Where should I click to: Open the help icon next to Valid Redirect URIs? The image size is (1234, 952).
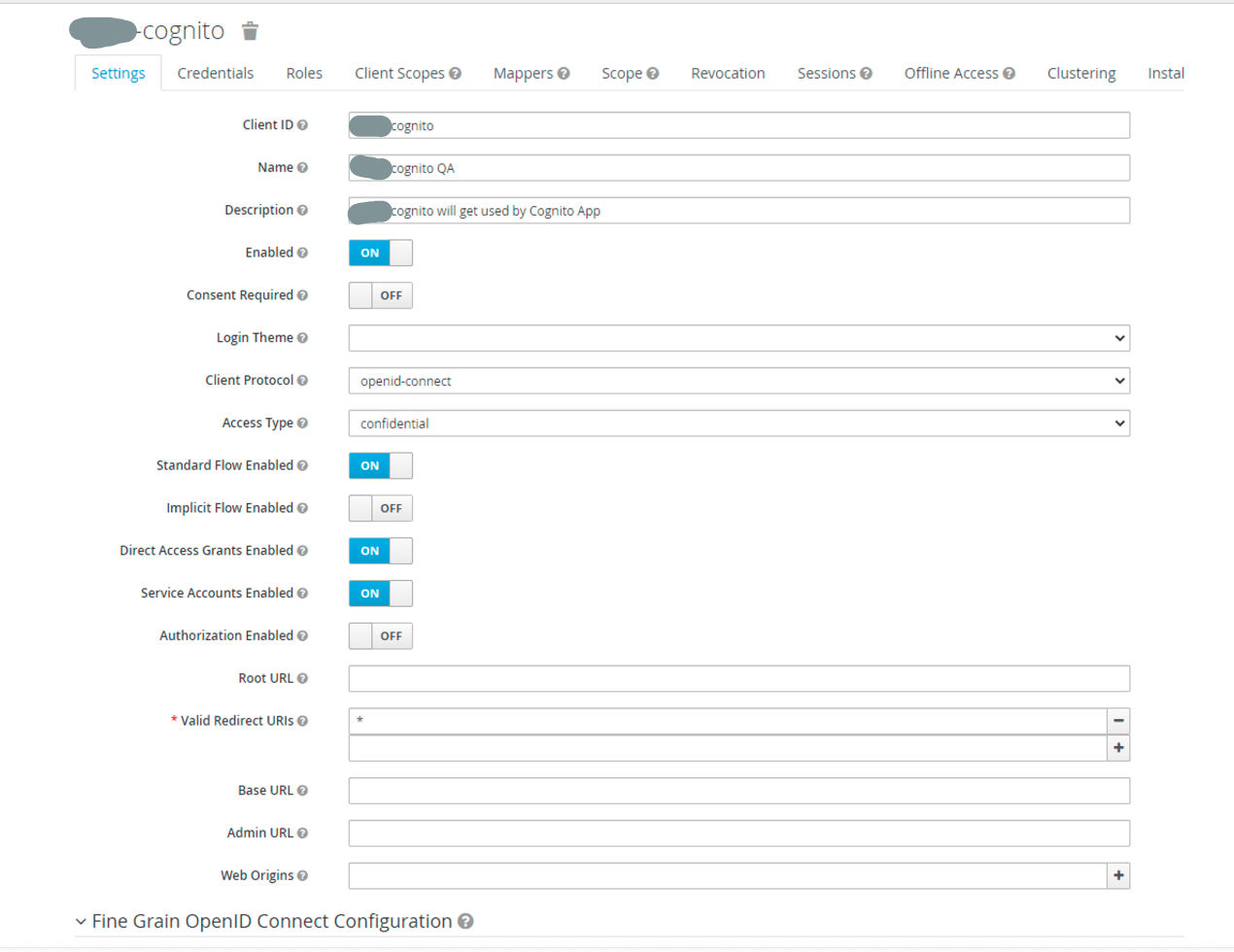(304, 721)
